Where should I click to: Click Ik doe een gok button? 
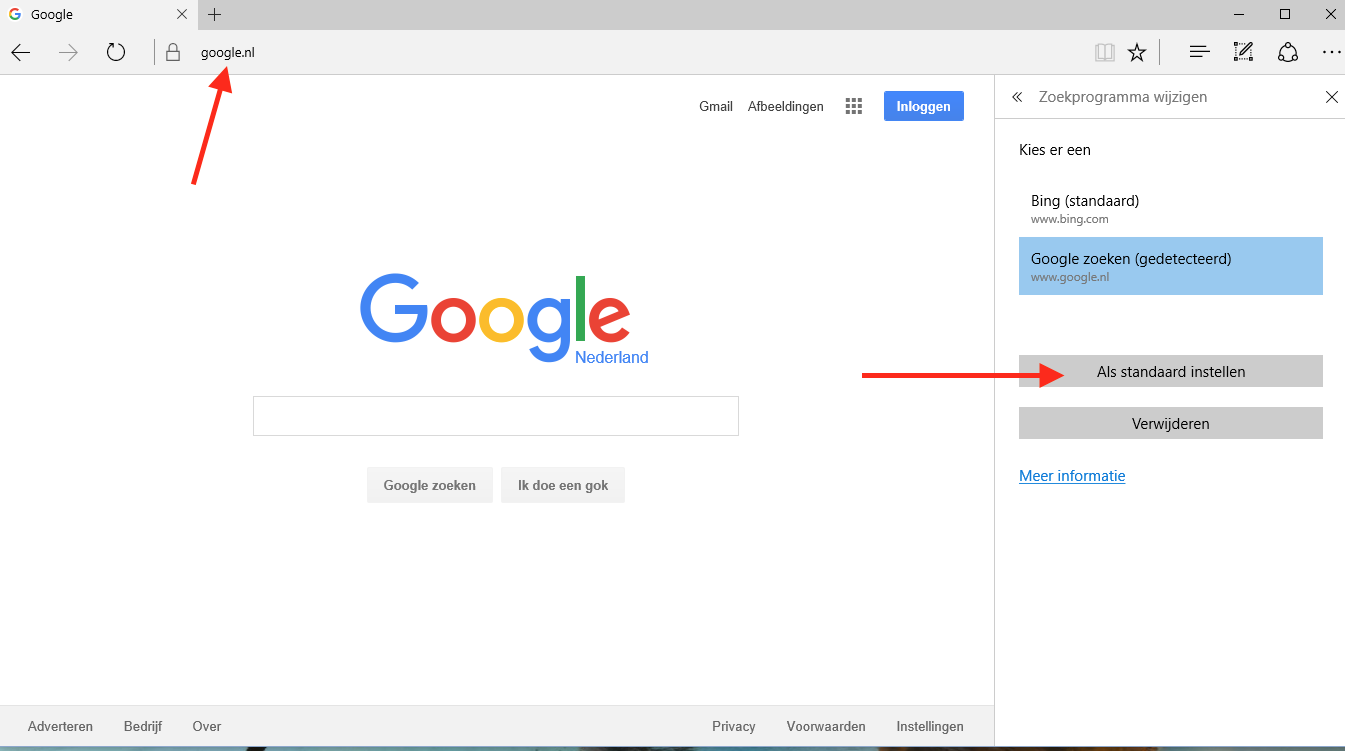(x=563, y=485)
